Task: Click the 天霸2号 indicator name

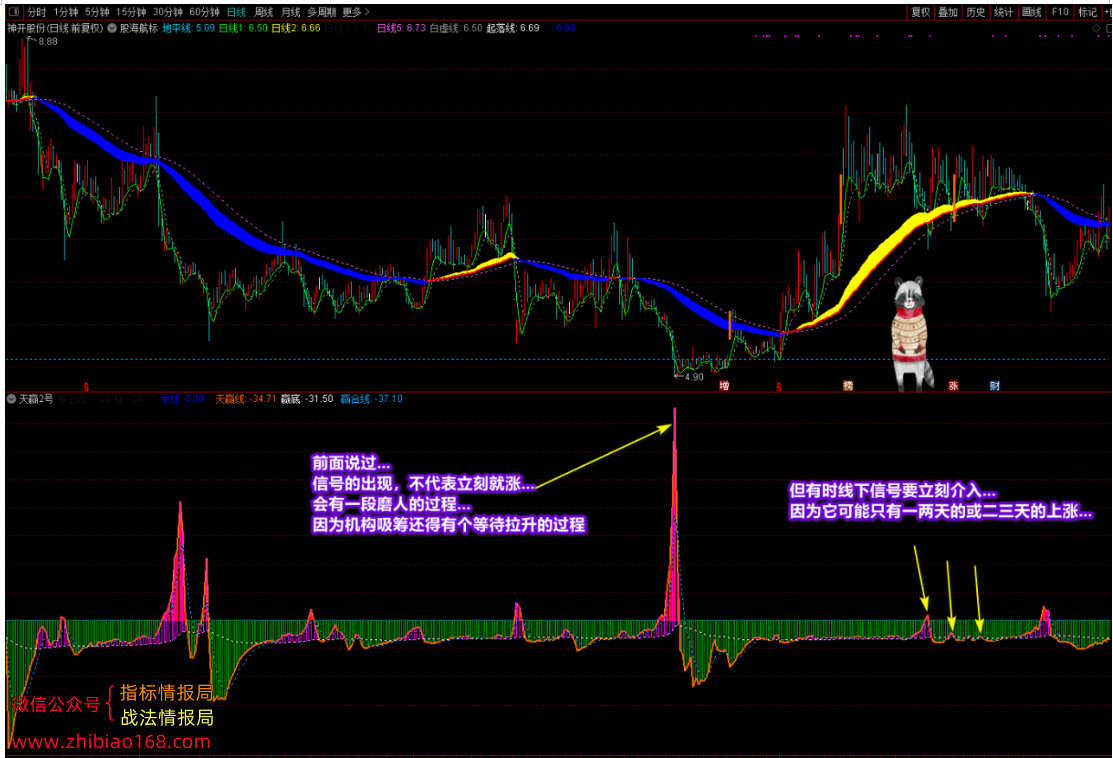Action: [x=35, y=399]
